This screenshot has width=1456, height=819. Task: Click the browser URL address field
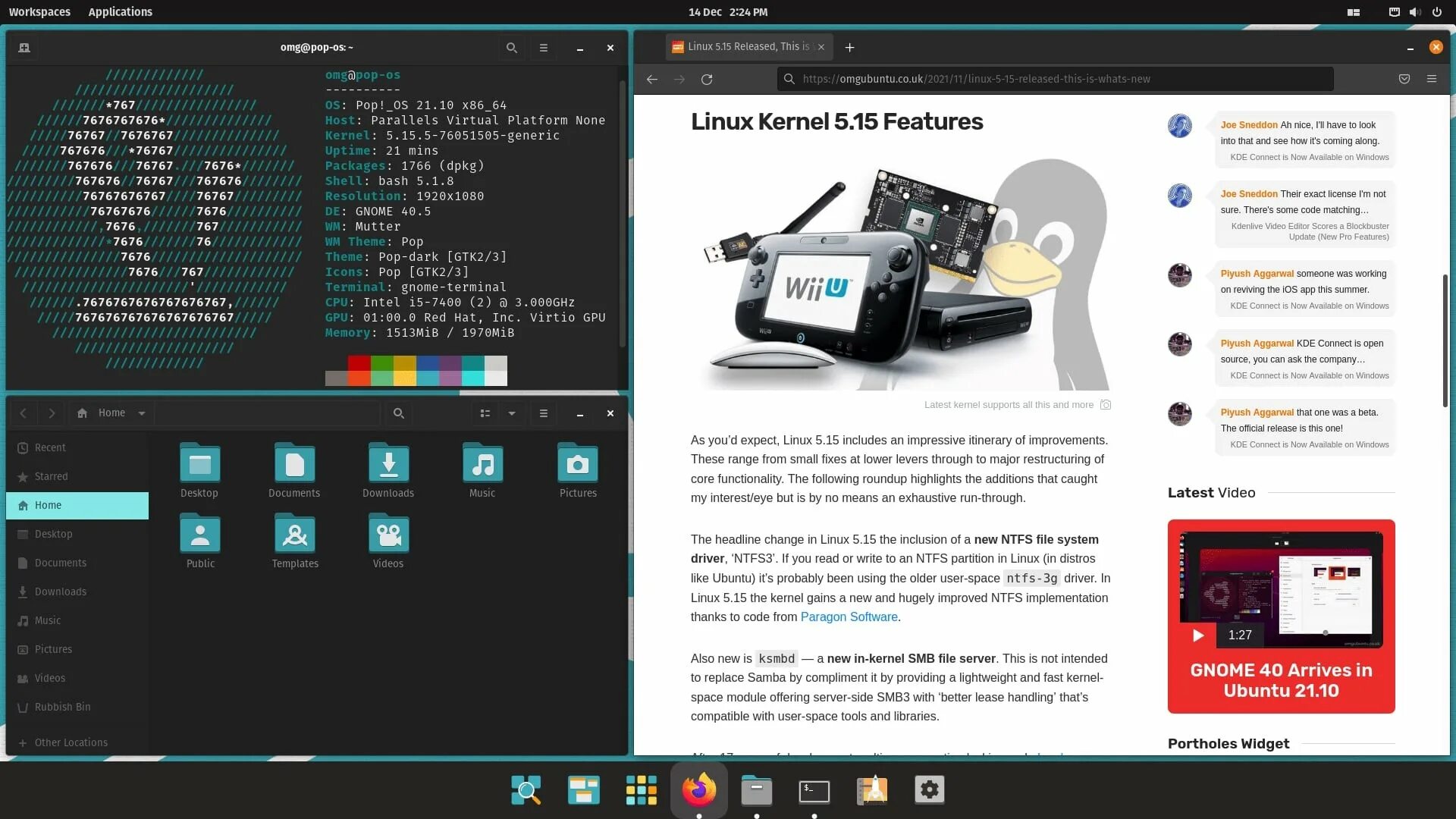point(1054,79)
